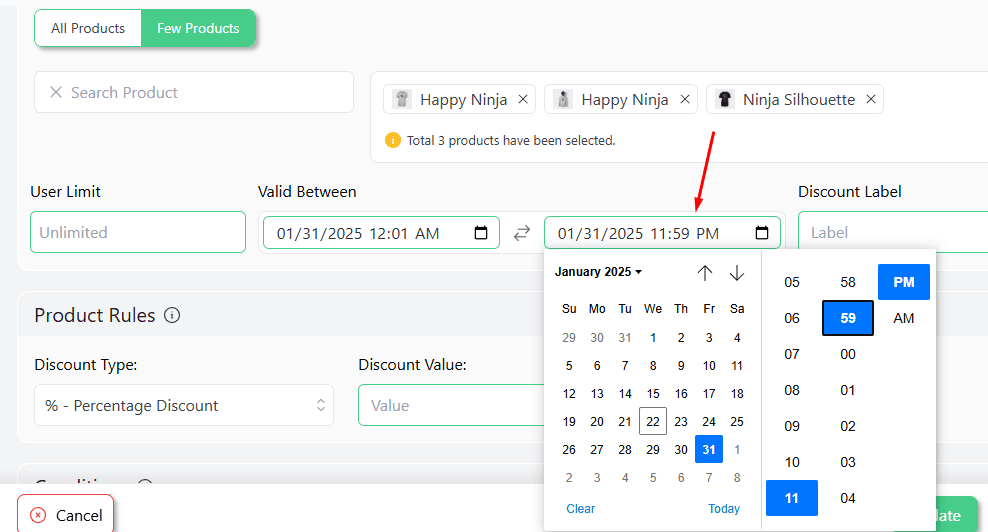Pick January 22 in the calendar

tap(653, 422)
